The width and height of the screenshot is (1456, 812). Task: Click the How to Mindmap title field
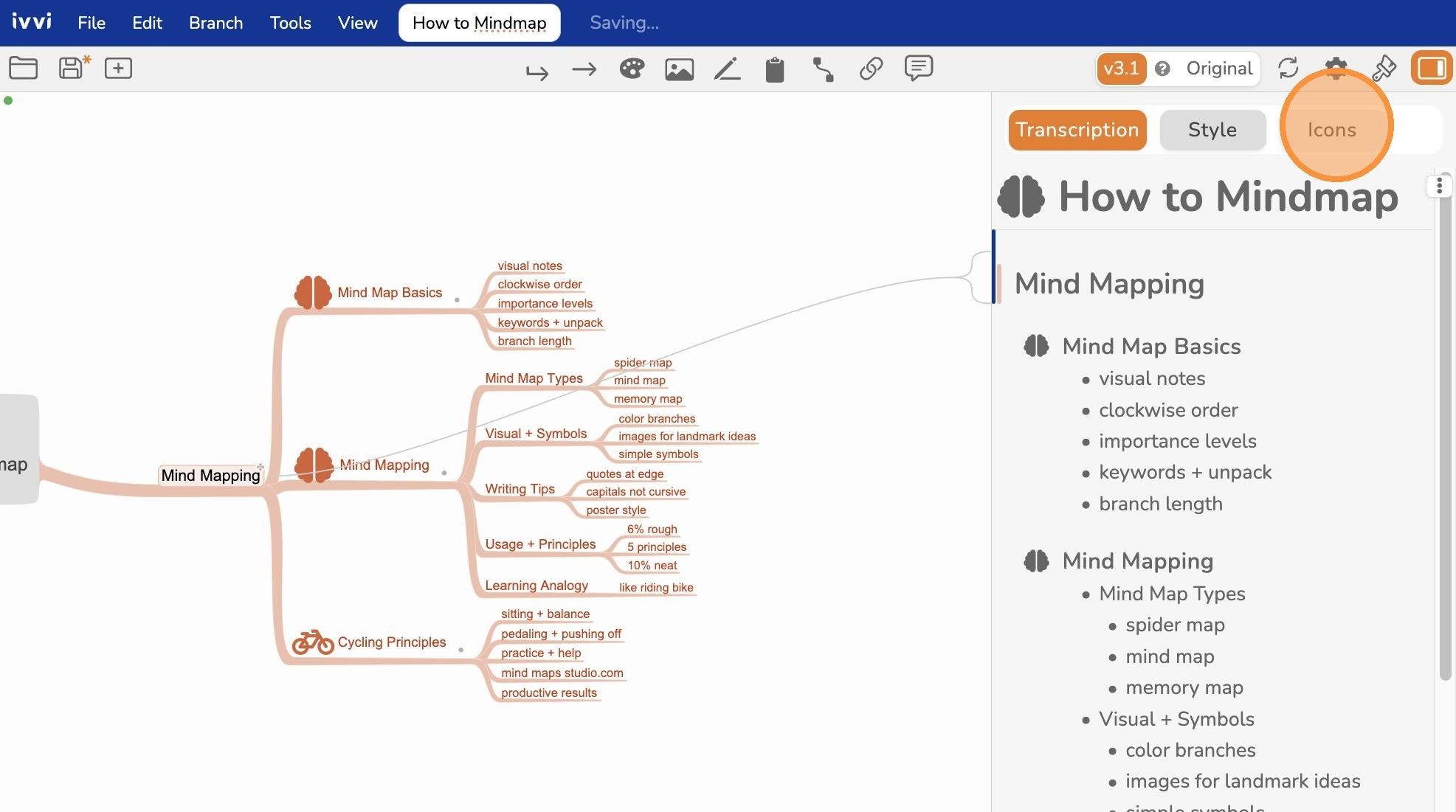coord(480,23)
